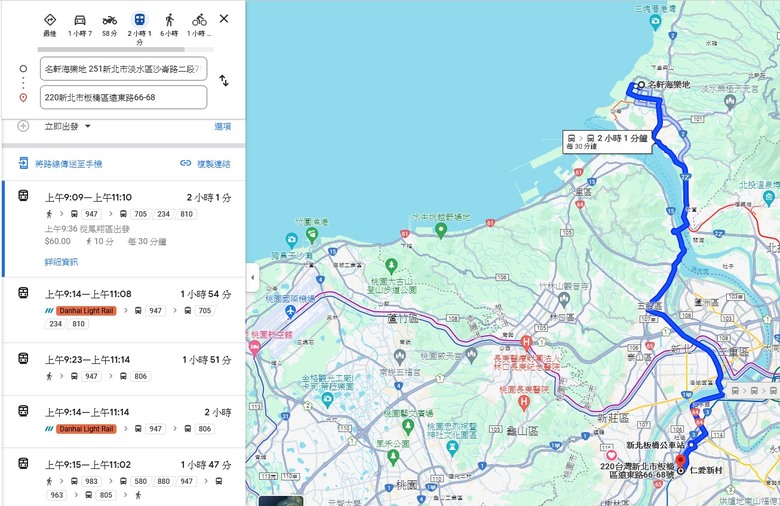Select route 上午9:09—上午11:10
The image size is (780, 506).
tap(123, 229)
